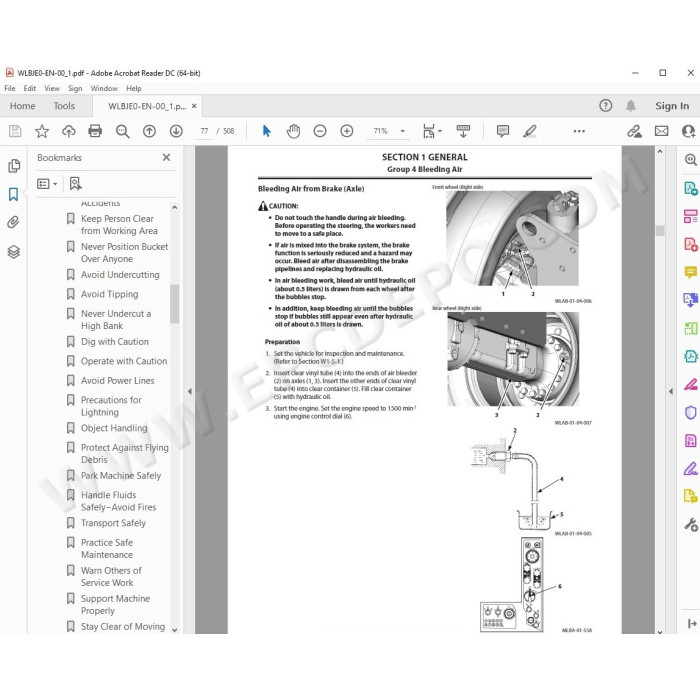
Task: Open the Find text magnifier
Action: click(x=122, y=131)
